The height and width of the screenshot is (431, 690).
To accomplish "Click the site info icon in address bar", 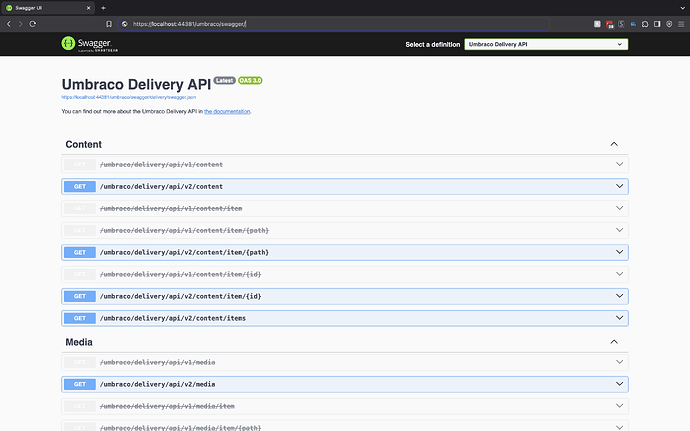I will 125,24.
